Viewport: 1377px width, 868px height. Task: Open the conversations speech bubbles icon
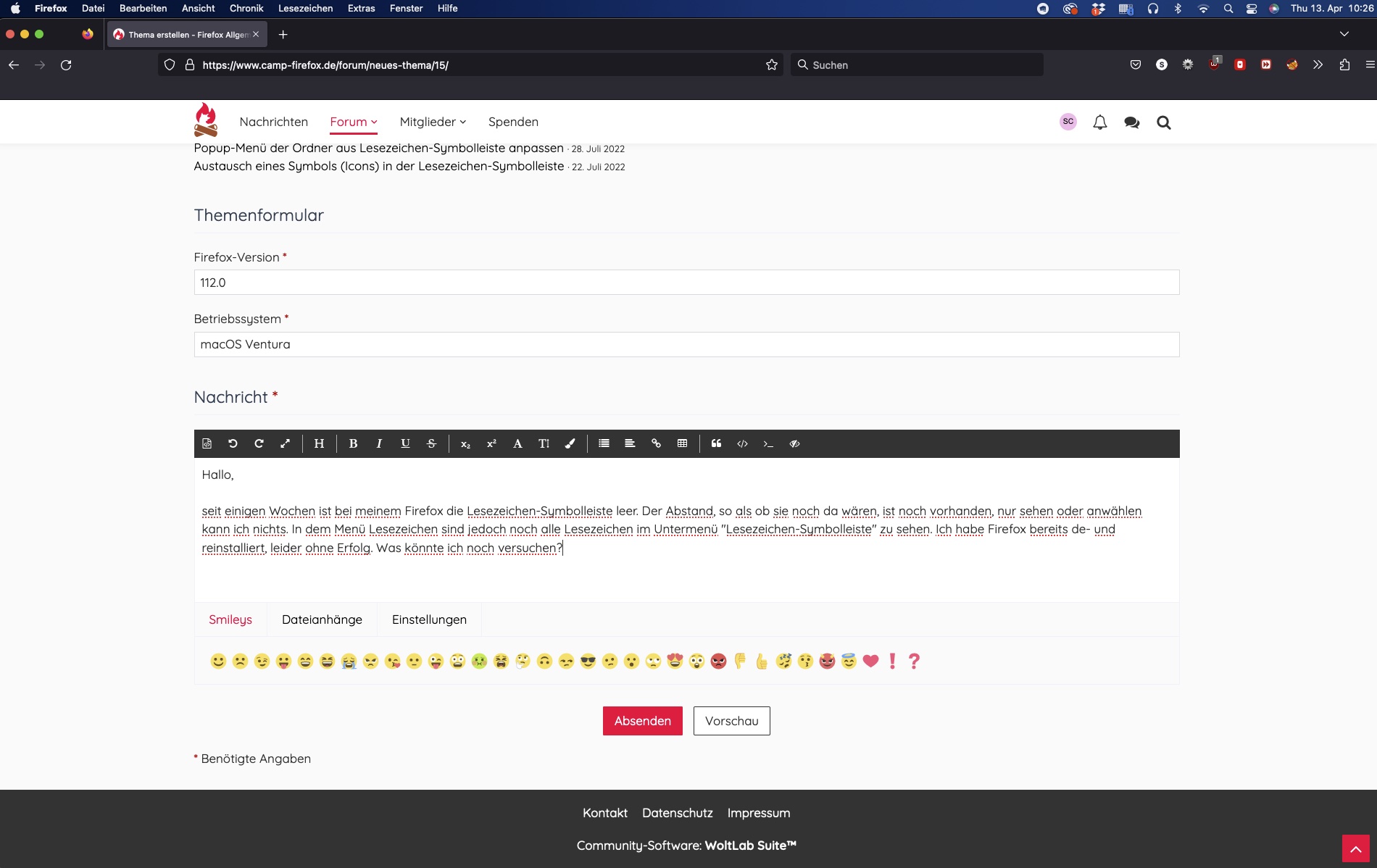(1132, 122)
